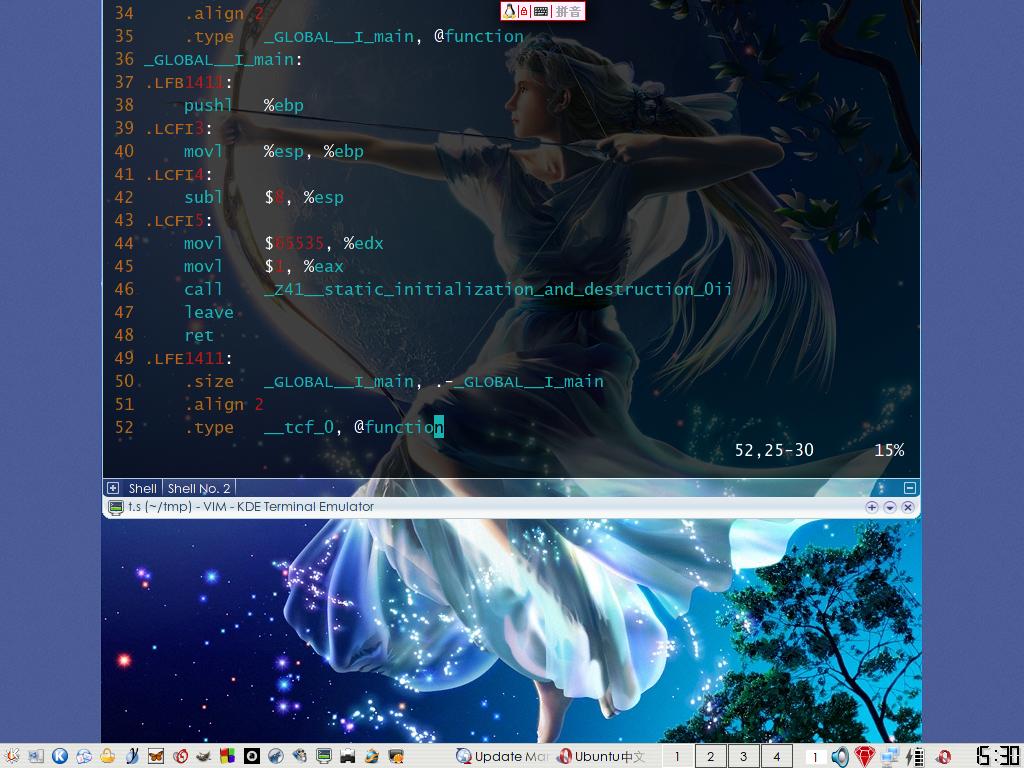Open the red swirl icon in the panel
This screenshot has width=1024, height=768.
[x=180, y=756]
